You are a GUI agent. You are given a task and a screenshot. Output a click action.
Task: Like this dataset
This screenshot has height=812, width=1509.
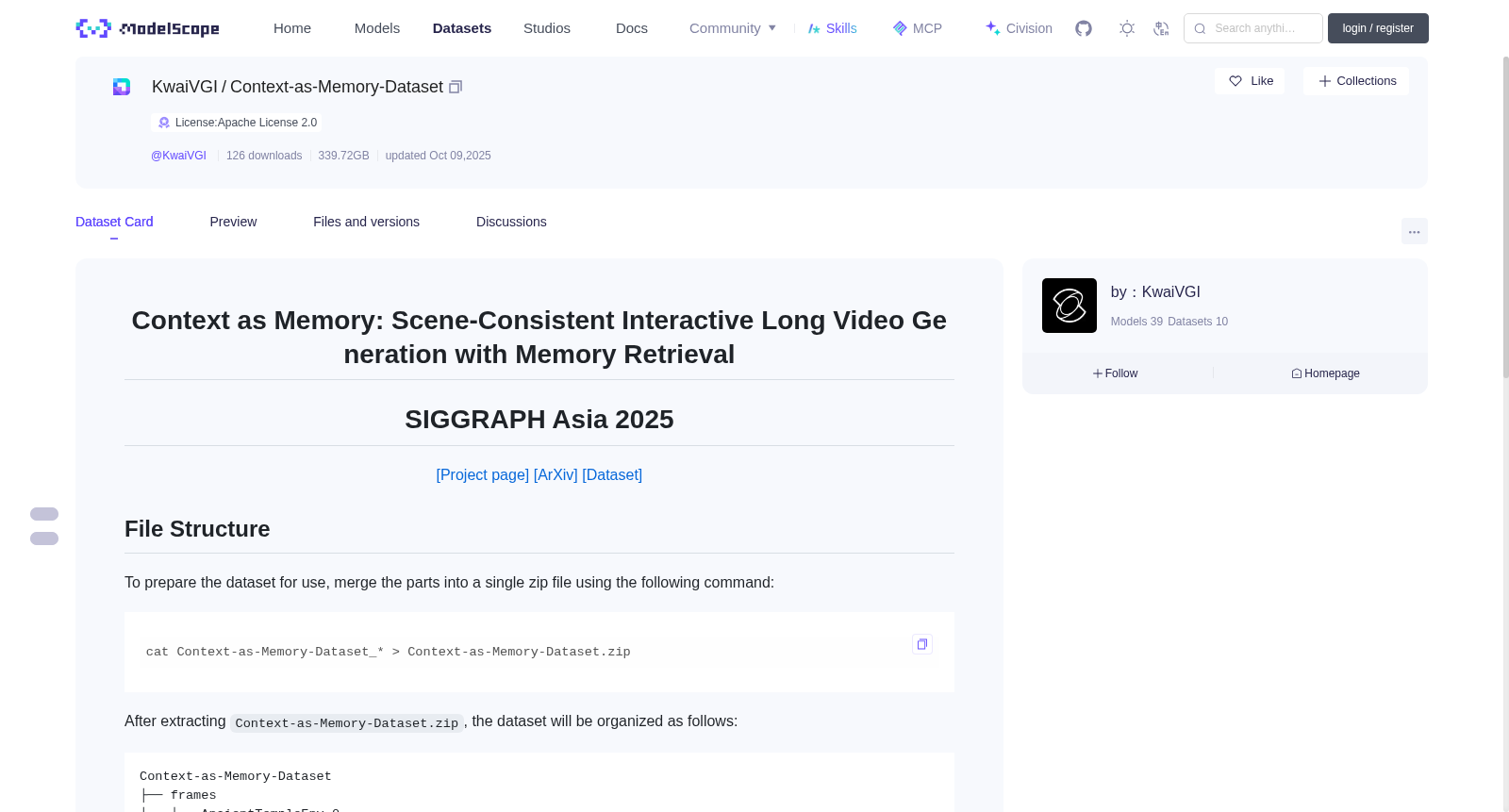tap(1250, 81)
